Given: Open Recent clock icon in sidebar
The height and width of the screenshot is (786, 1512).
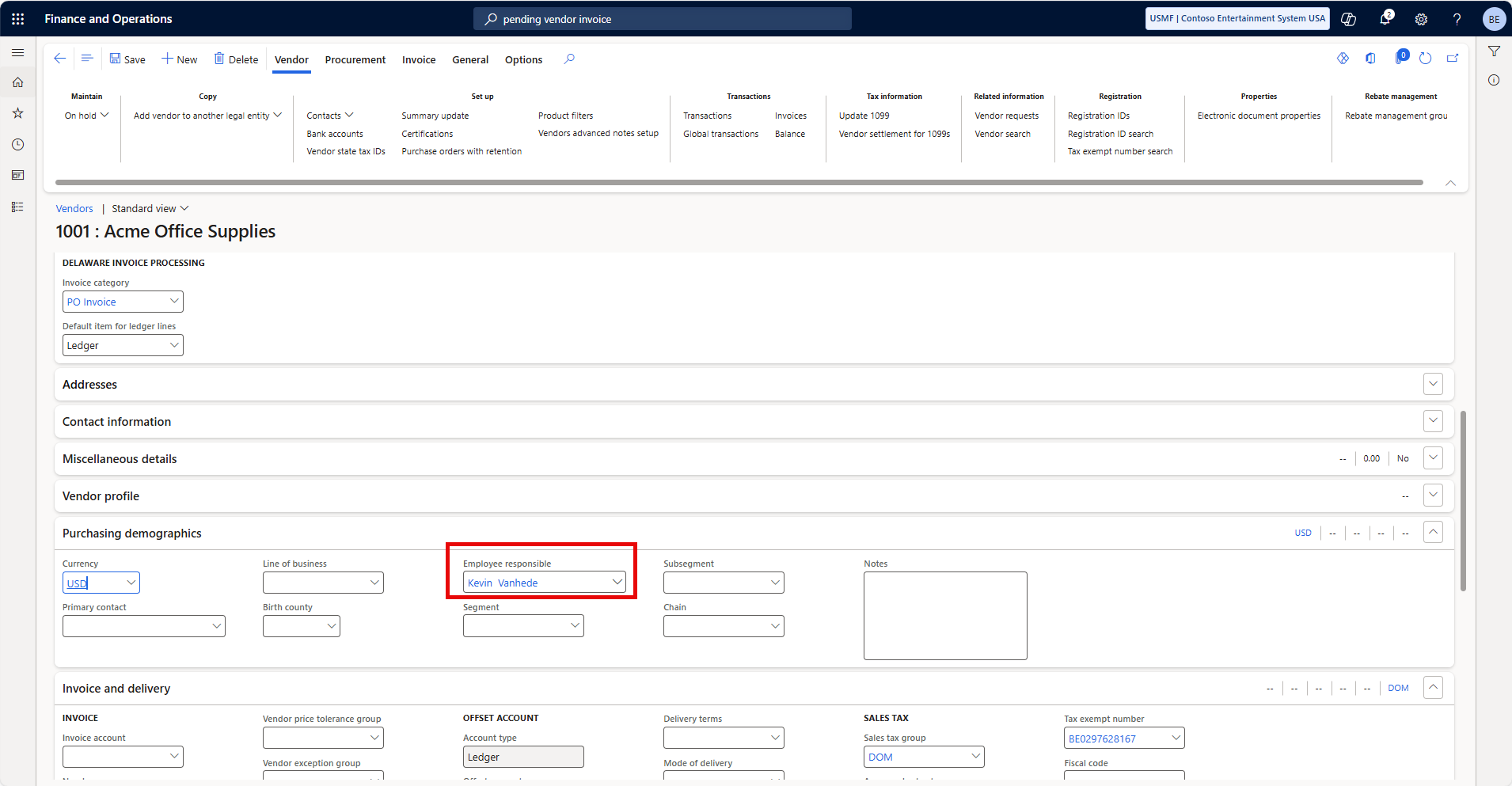Looking at the screenshot, I should pos(17,144).
